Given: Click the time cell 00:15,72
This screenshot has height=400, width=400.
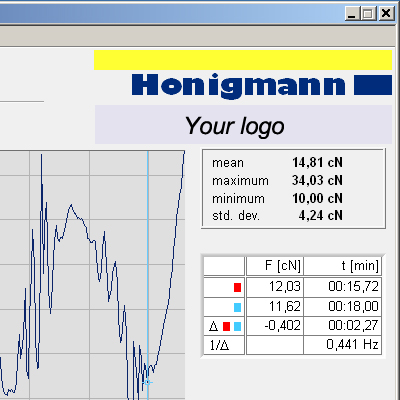Looking at the screenshot, I should click(x=343, y=287).
